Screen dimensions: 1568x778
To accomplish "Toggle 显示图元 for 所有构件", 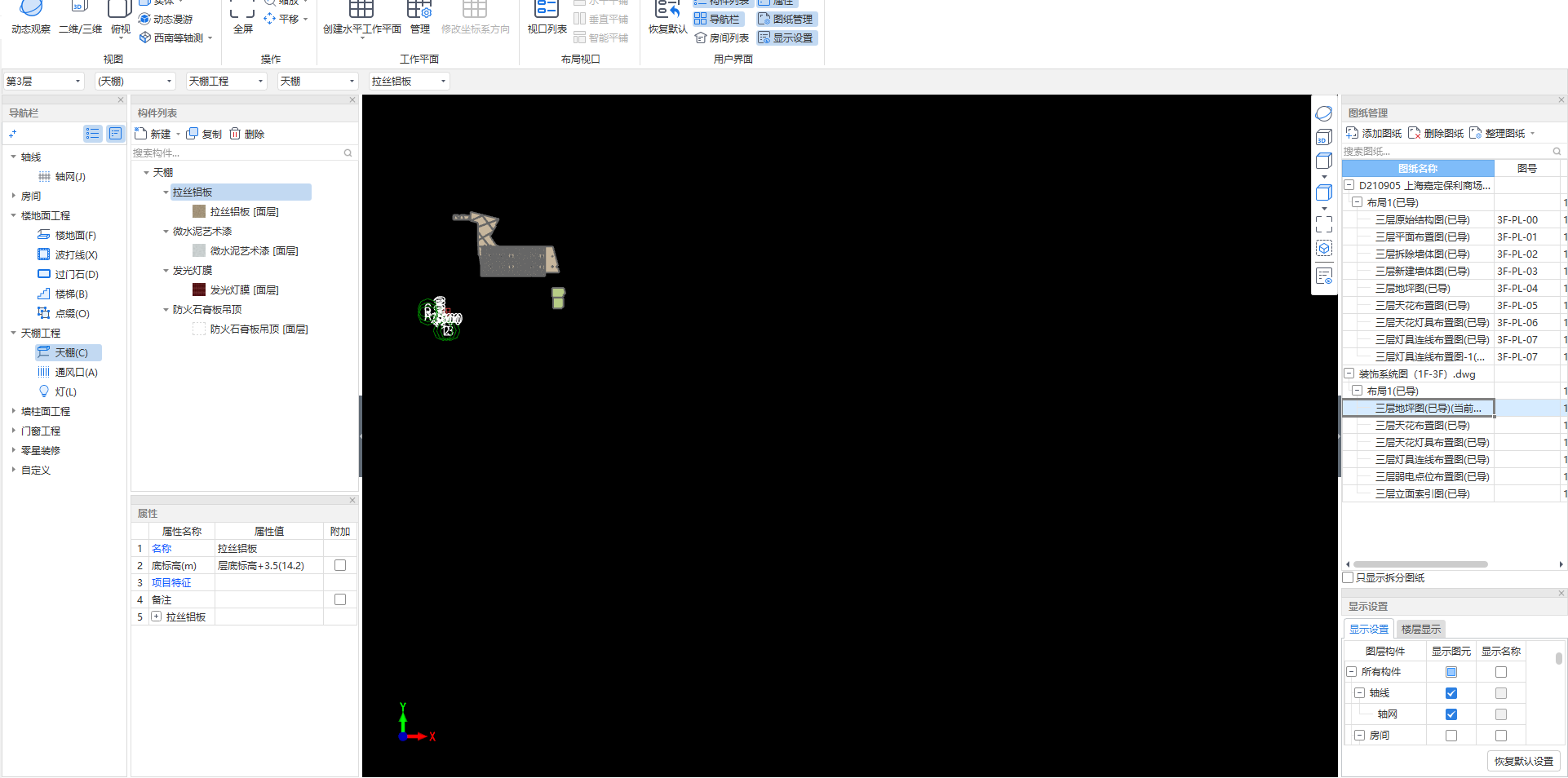I will point(1451,672).
